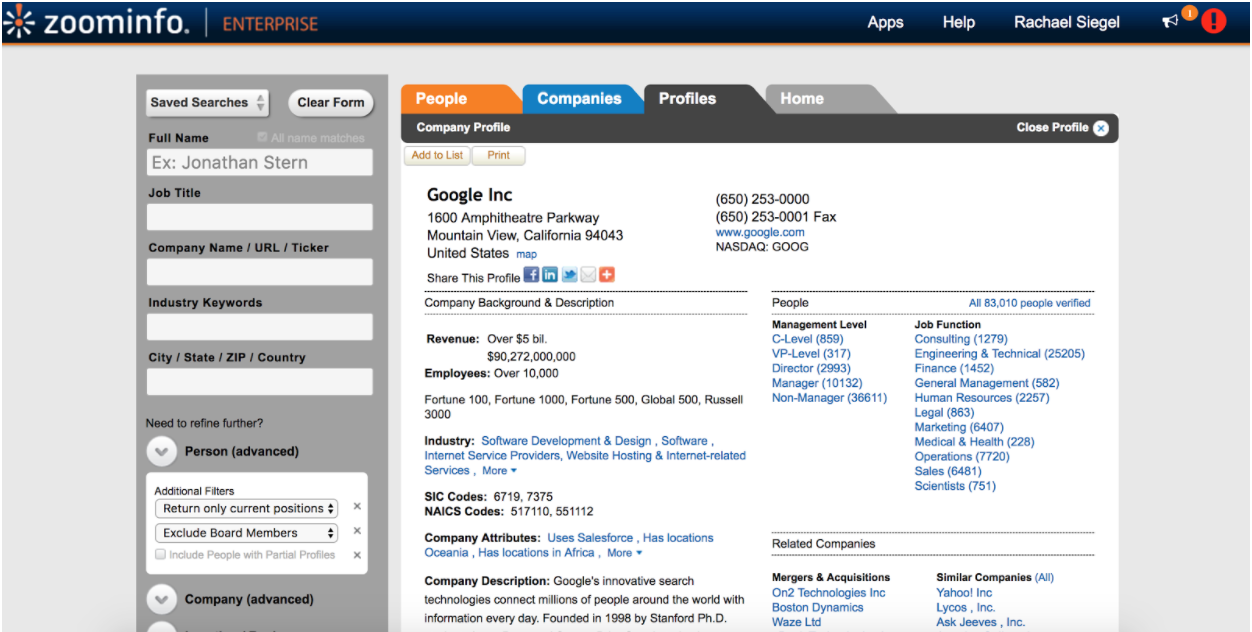Screen dimensions: 1252x632
Task: Open the Legal (863) link
Action: tap(944, 412)
